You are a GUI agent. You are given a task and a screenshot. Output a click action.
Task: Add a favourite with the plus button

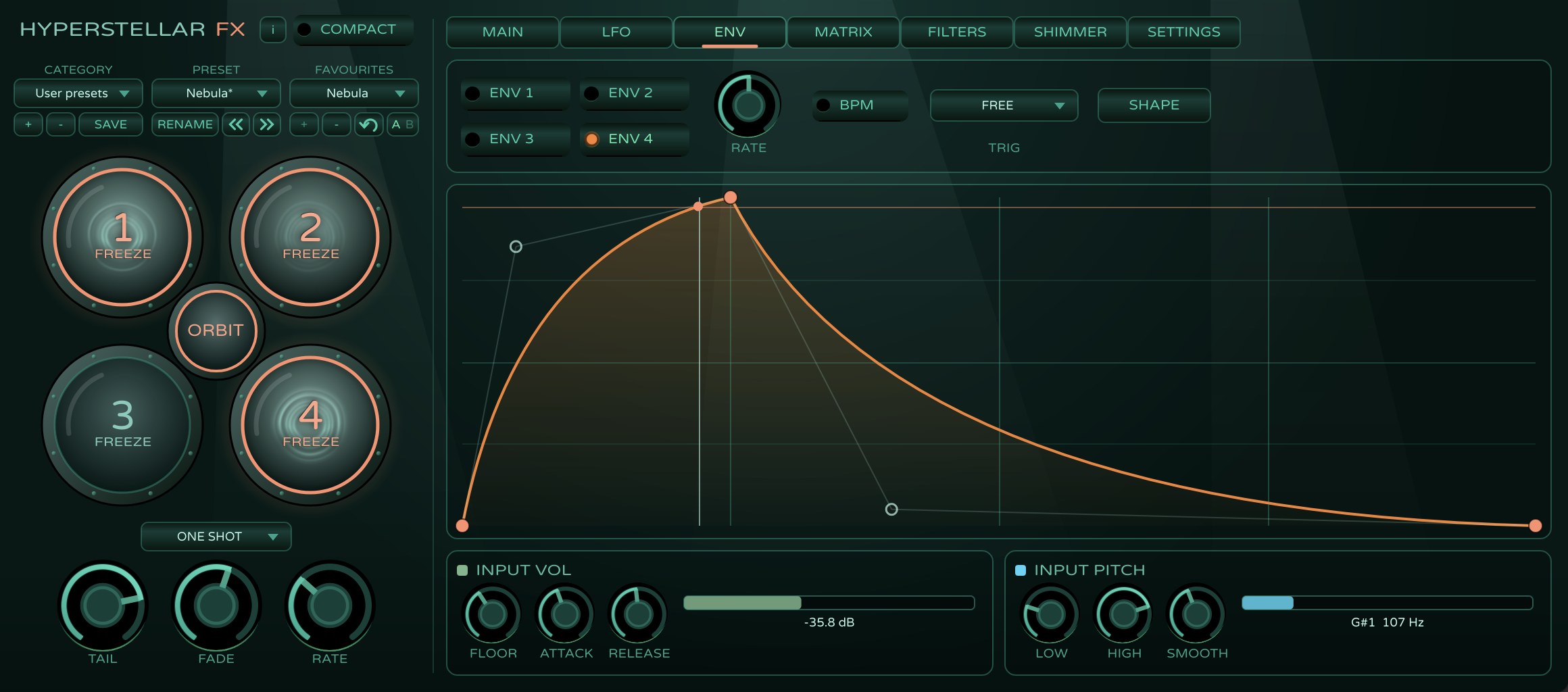coord(304,124)
